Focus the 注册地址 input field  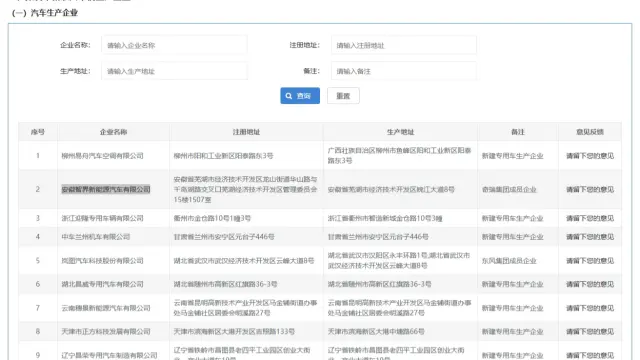404,45
